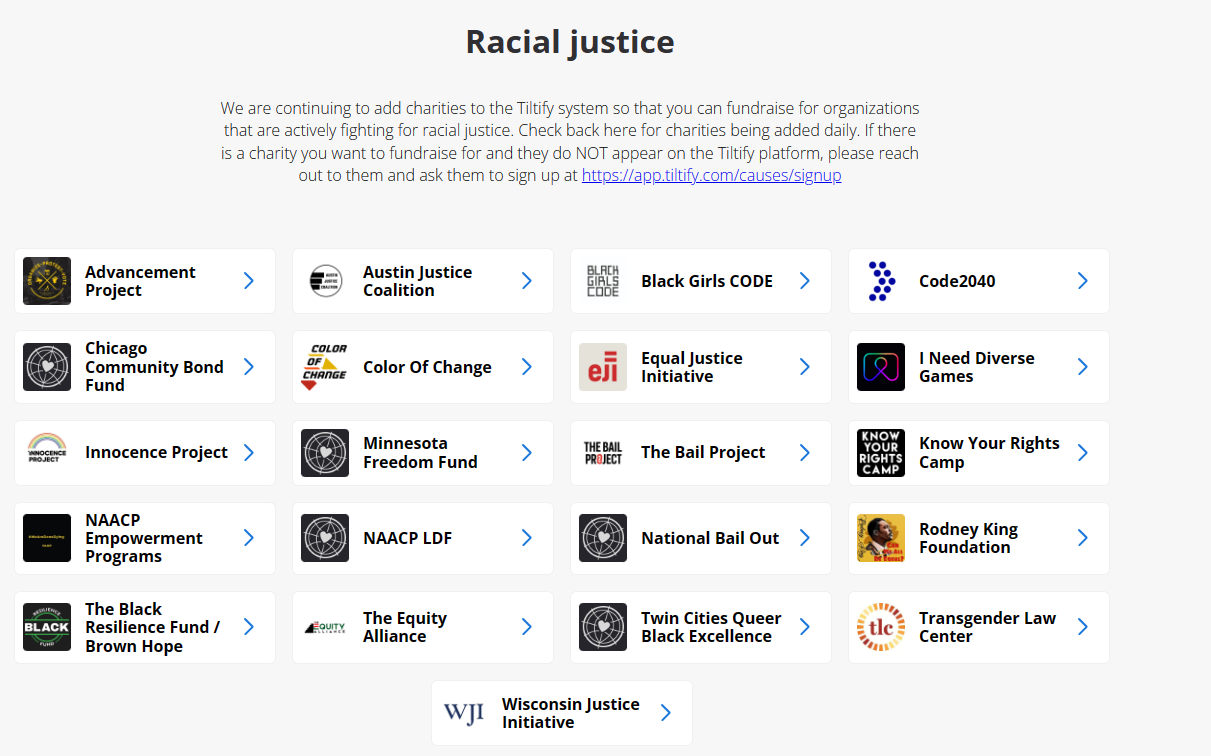Select the Code2040 charity name

click(x=957, y=281)
